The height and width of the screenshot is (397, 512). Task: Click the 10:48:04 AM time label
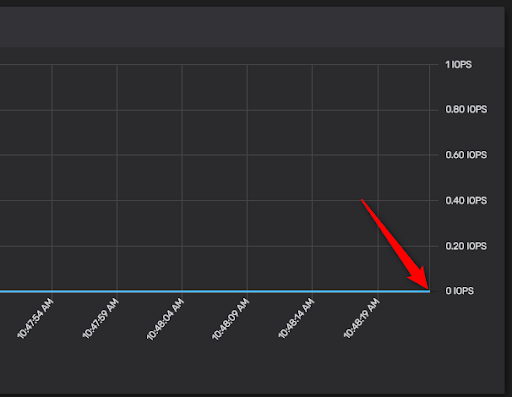click(165, 319)
